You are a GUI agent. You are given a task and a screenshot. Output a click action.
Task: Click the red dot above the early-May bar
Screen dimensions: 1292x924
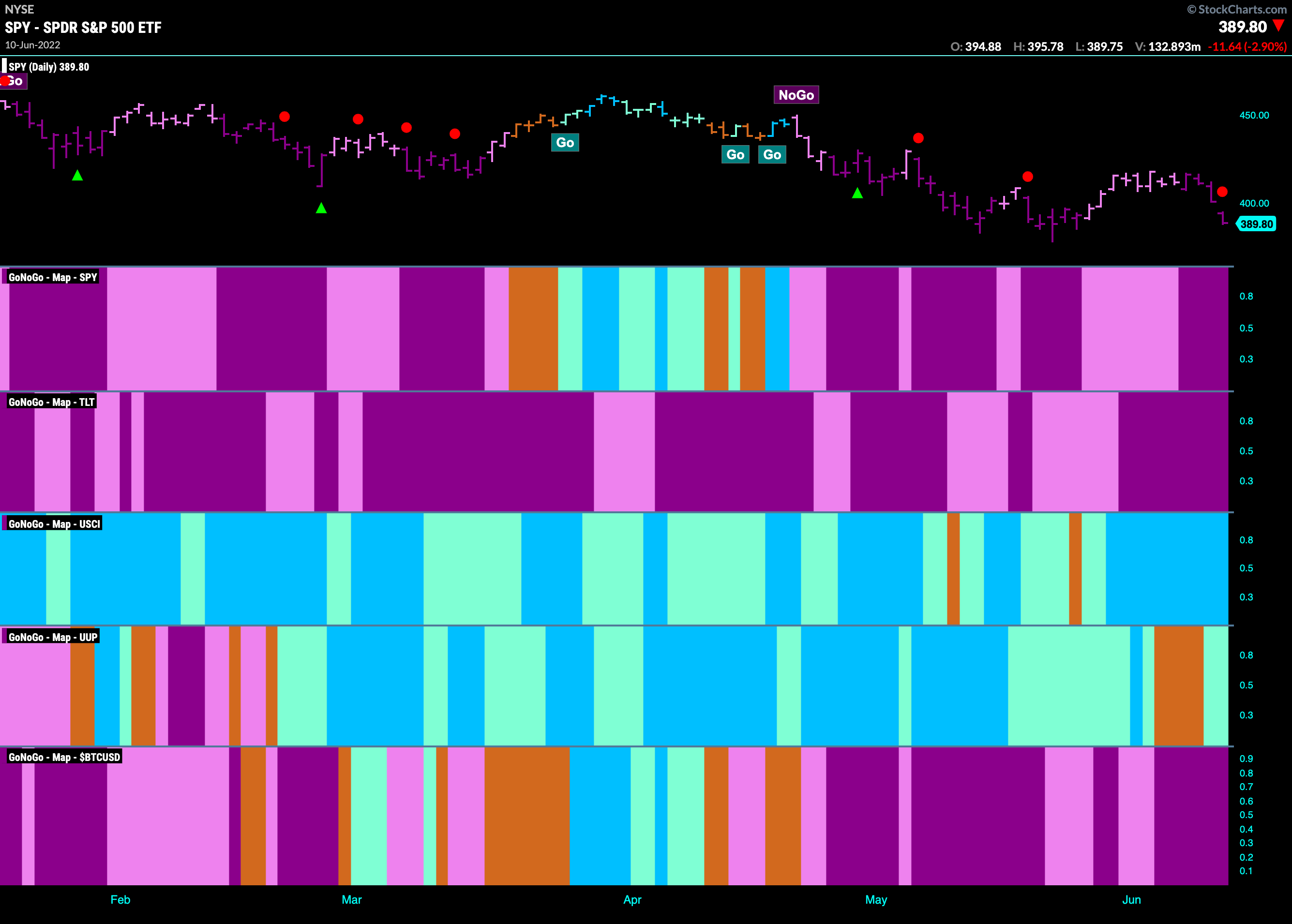point(918,138)
